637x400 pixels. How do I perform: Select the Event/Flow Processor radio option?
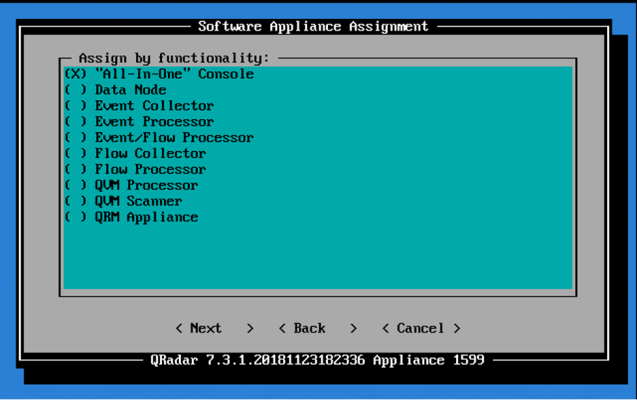159,137
